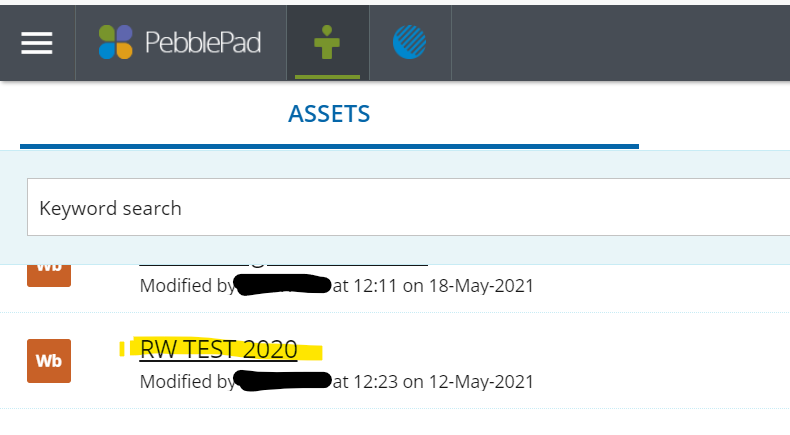This screenshot has height=435, width=790.
Task: Click the redacted name in the 18-May row
Action: [283, 285]
